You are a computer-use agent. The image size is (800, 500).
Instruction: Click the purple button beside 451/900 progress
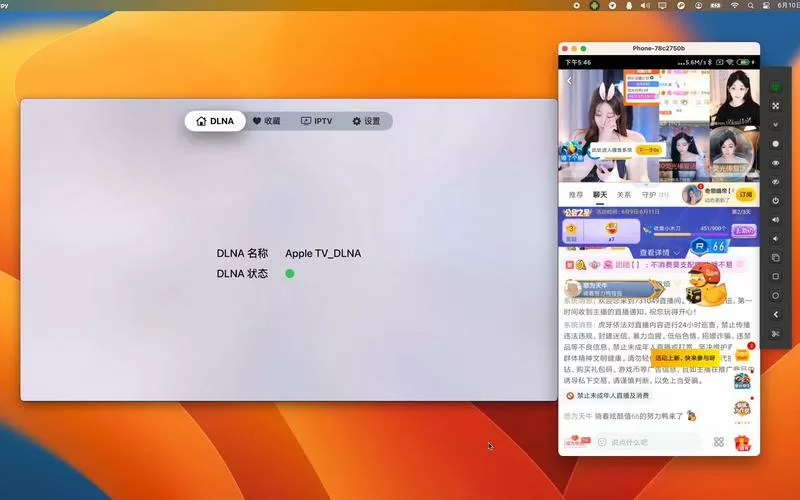coord(743,231)
